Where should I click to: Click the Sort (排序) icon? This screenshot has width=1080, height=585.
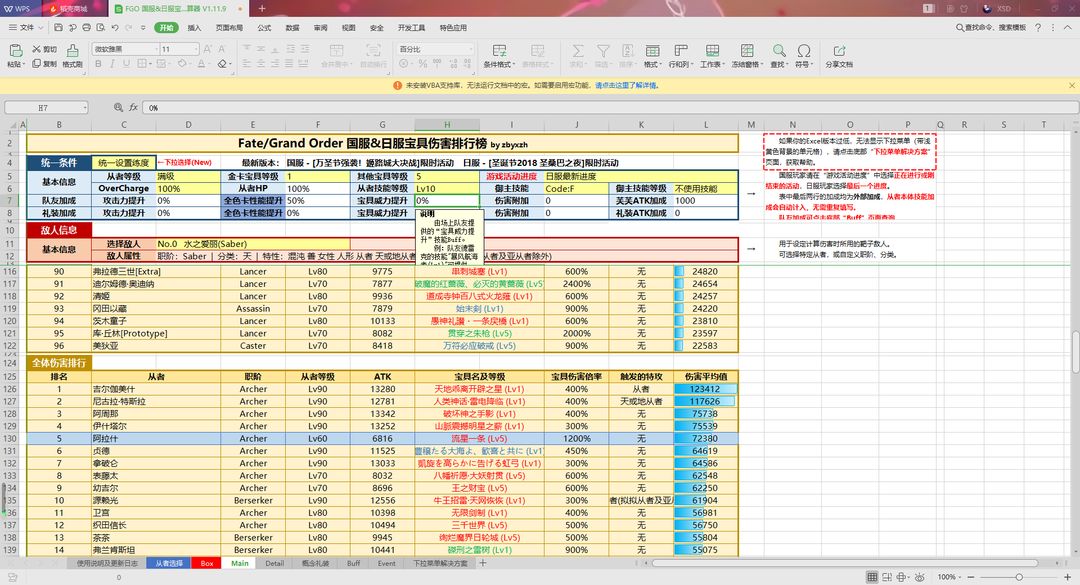(x=627, y=50)
